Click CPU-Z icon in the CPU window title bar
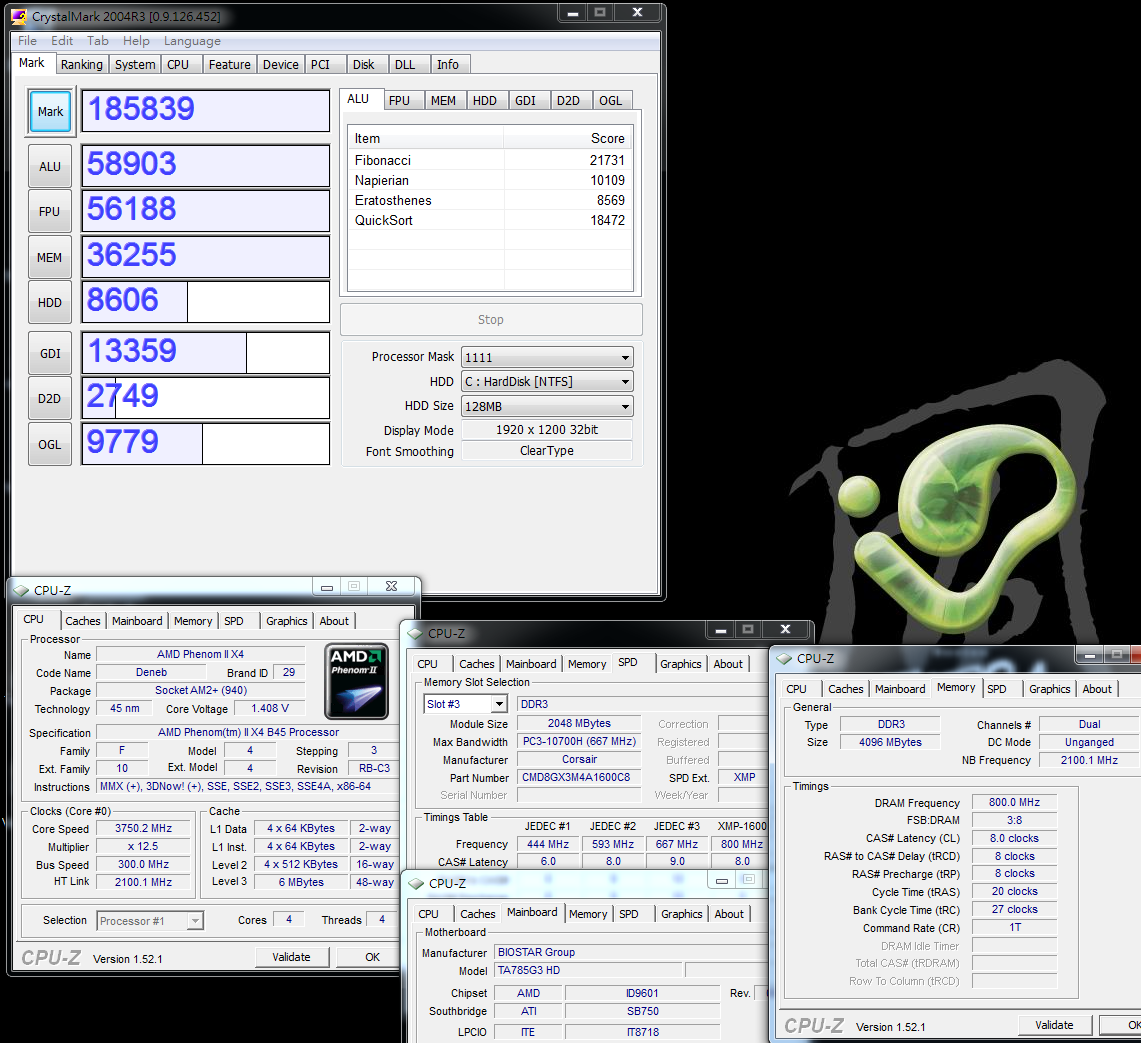This screenshot has height=1043, width=1141. (21, 590)
